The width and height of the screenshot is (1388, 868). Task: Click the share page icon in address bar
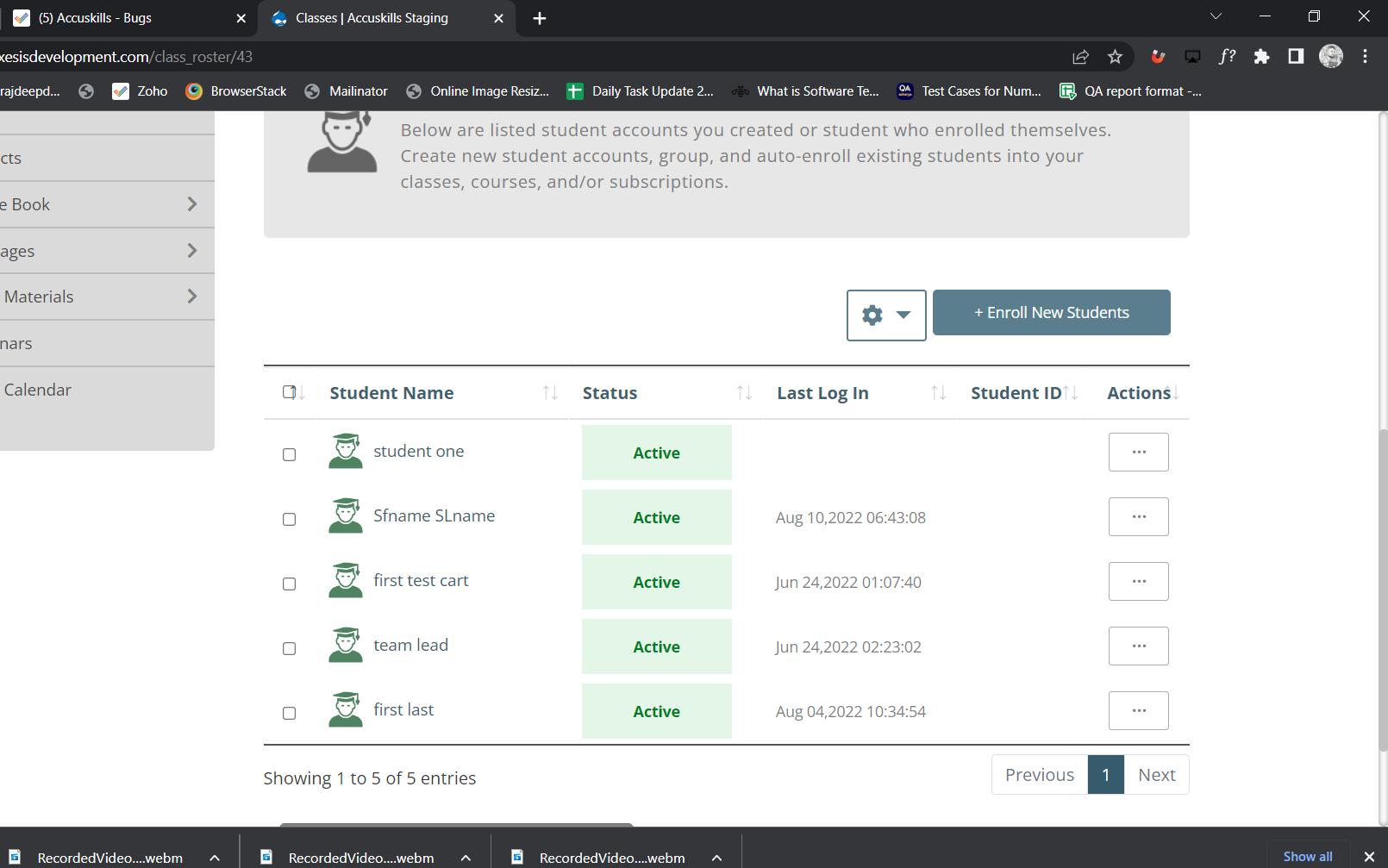pos(1080,57)
